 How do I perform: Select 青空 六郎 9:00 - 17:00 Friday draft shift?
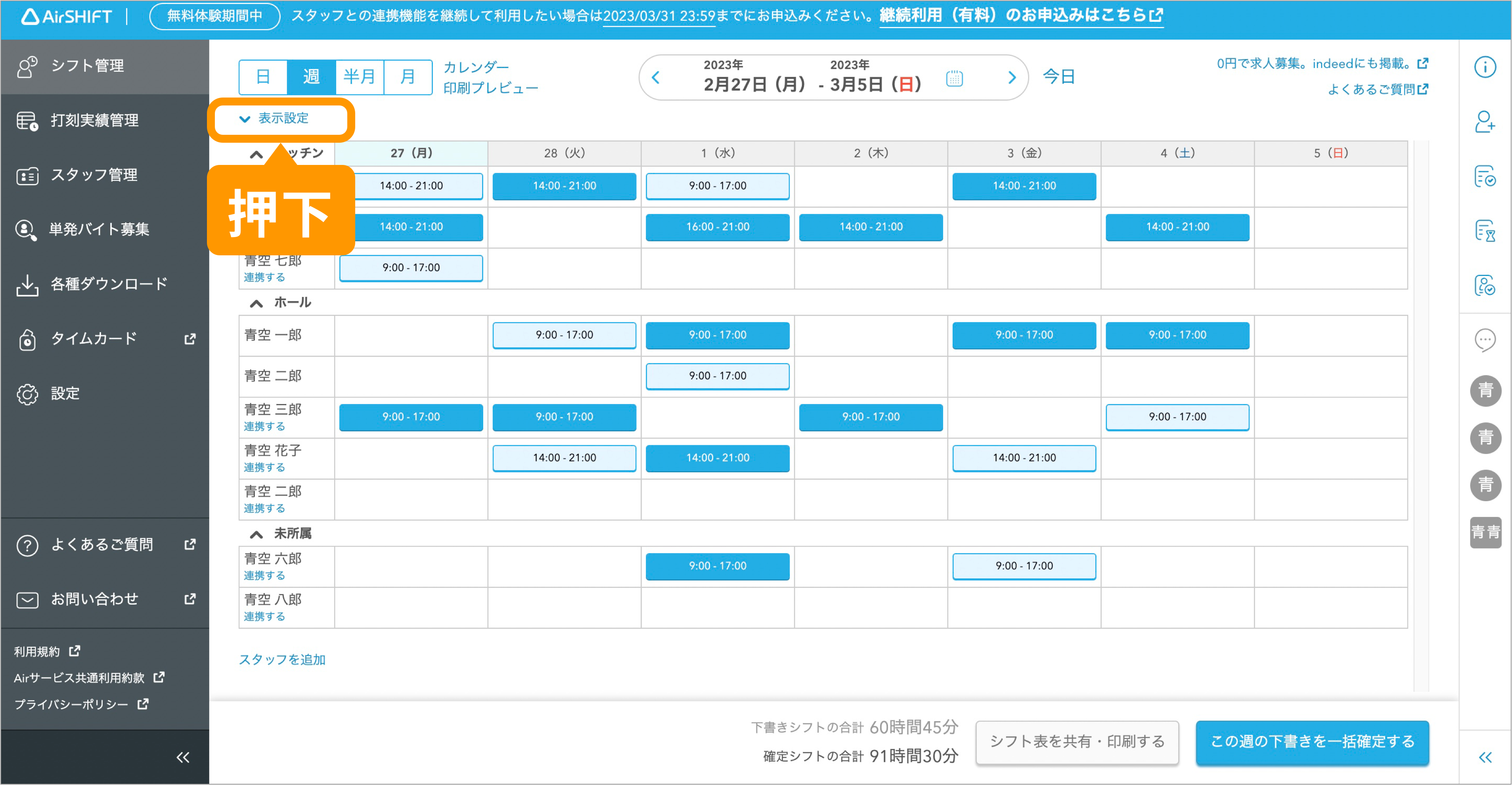point(1024,567)
